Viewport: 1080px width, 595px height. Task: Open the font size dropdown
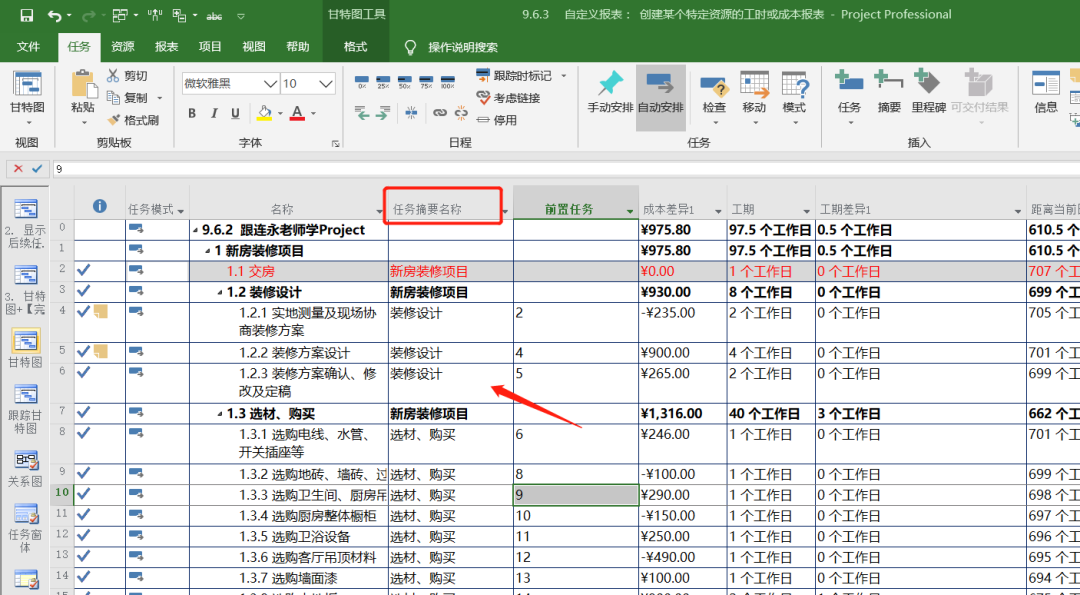coord(327,83)
